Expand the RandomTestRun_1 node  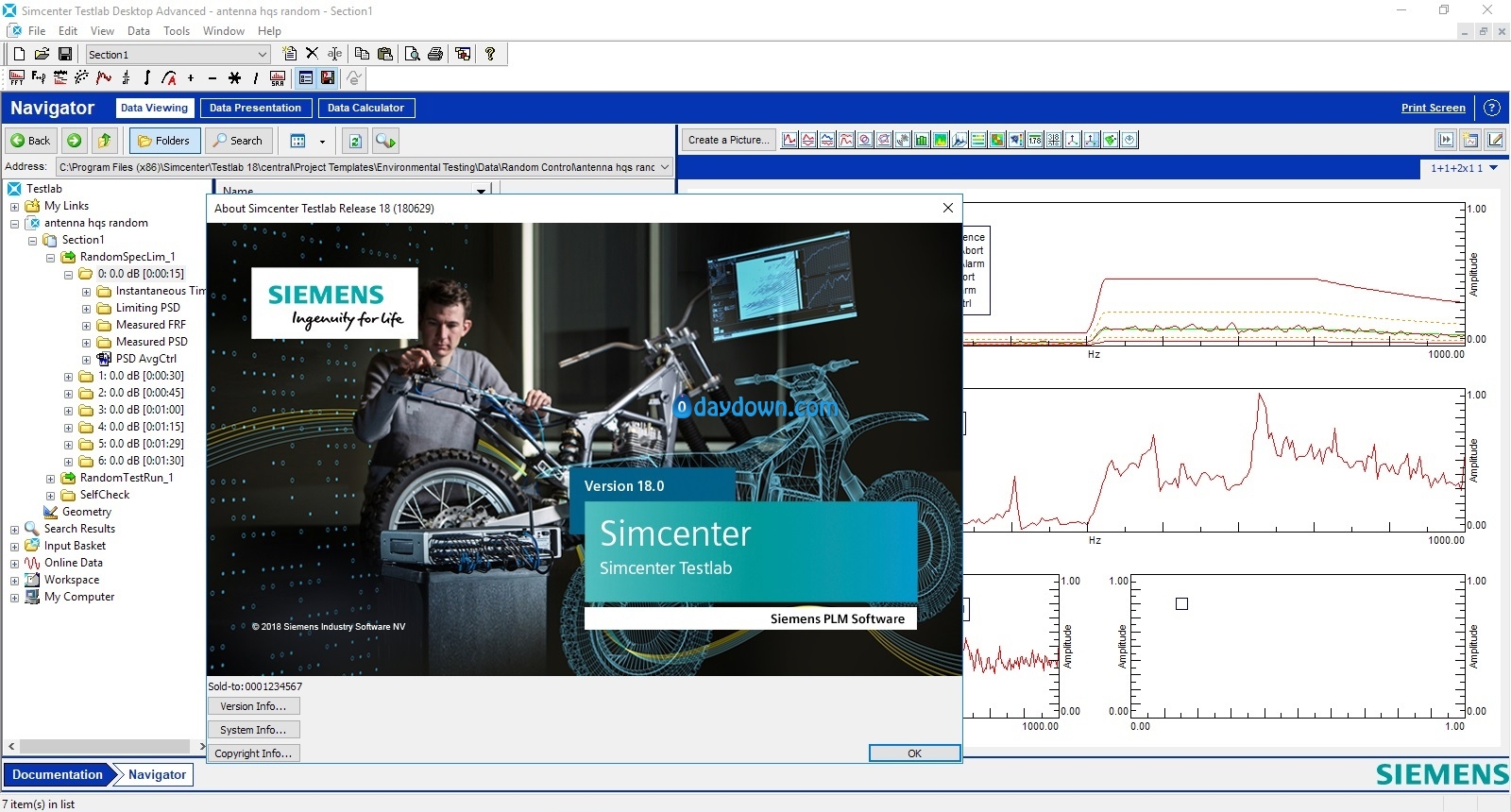pos(50,478)
